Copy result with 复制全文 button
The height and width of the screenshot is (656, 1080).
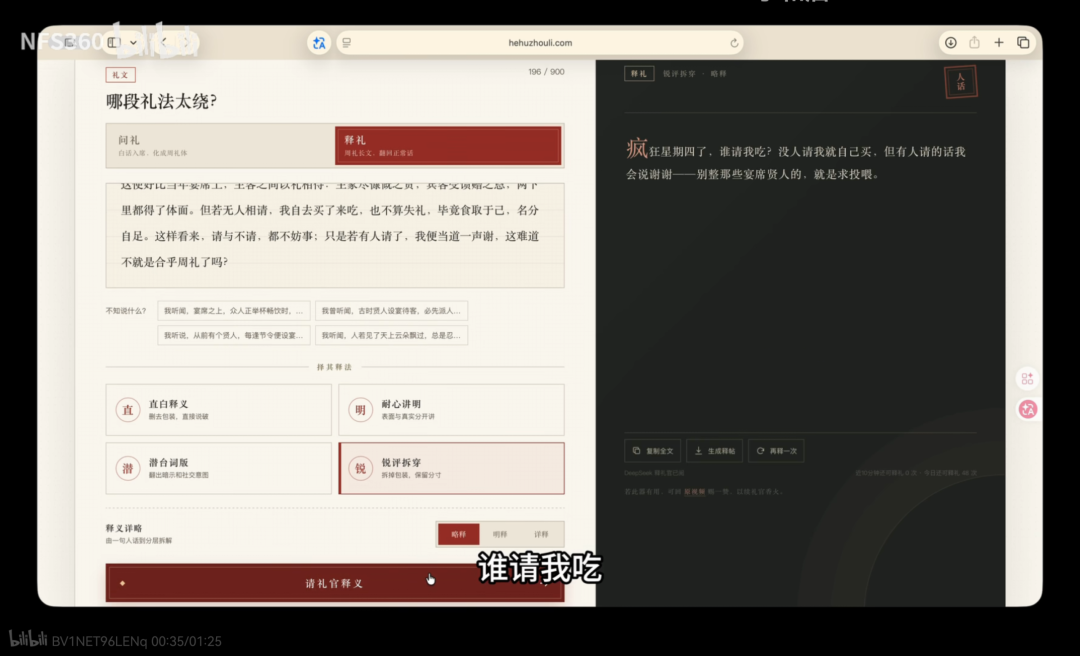click(652, 451)
